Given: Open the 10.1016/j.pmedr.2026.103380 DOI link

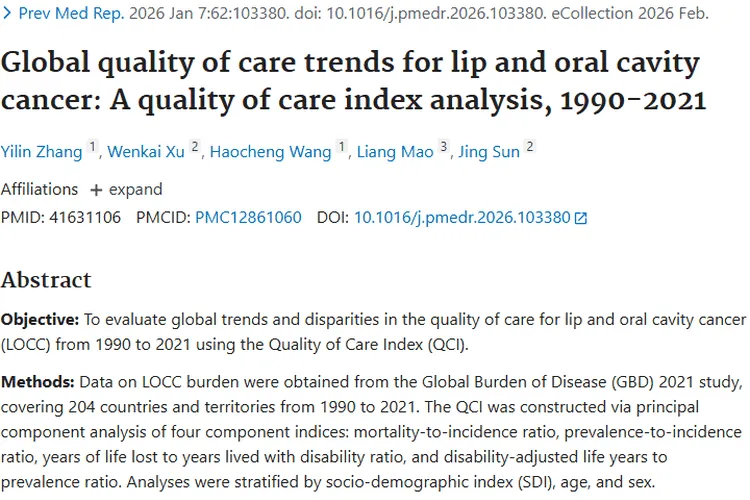Looking at the screenshot, I should point(462,217).
